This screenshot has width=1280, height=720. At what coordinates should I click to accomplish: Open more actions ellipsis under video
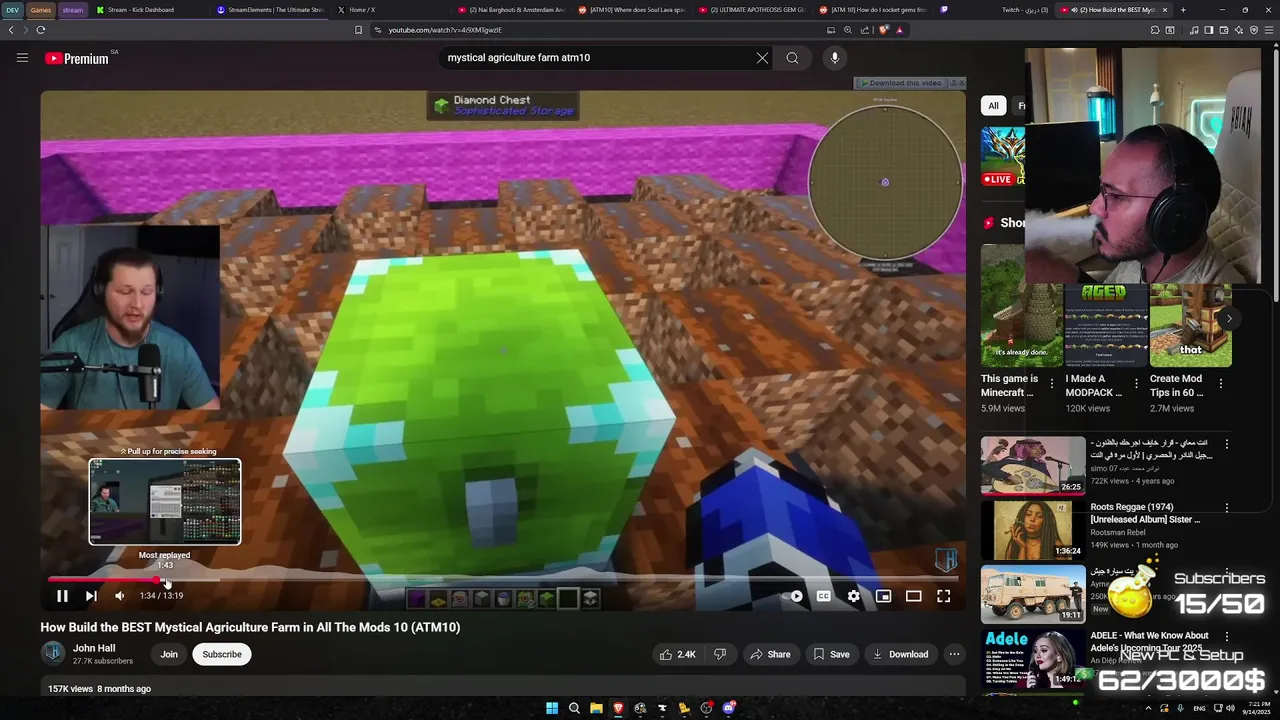click(x=954, y=654)
